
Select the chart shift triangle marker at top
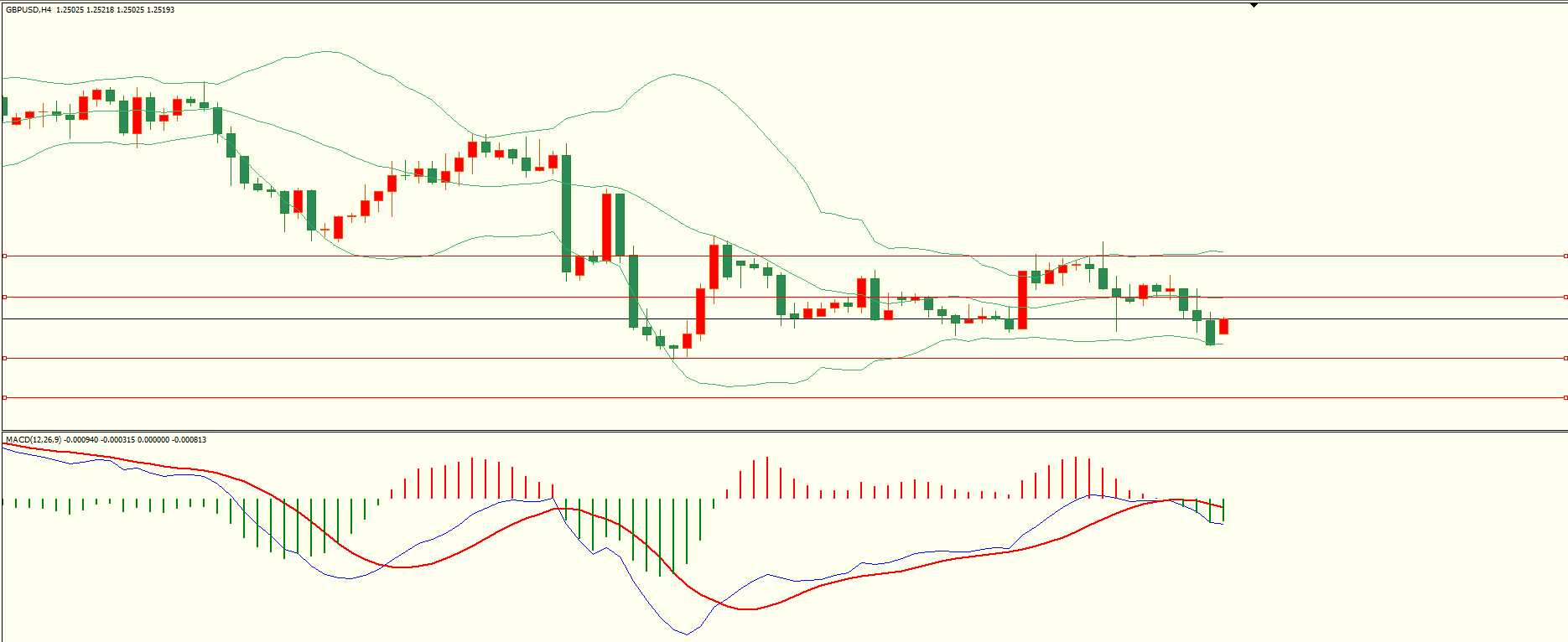1254,5
